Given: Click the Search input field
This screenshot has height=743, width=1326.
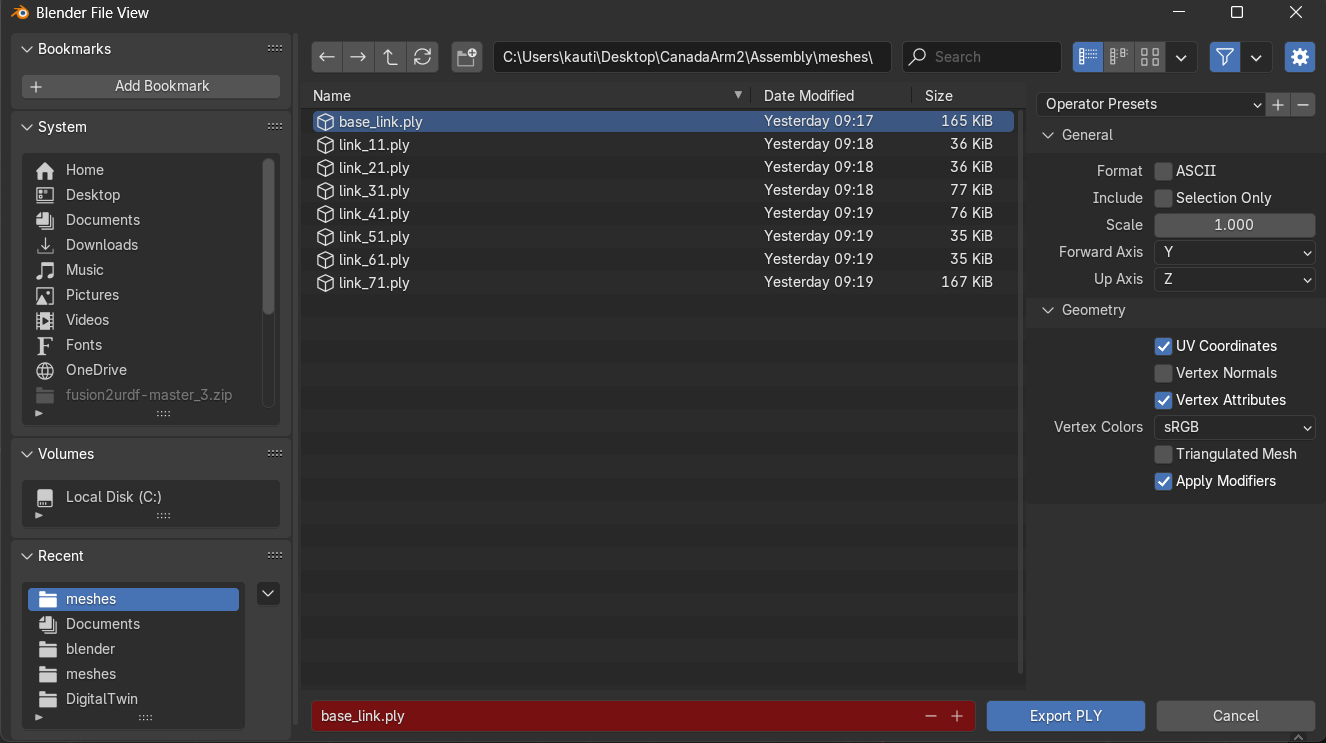Looking at the screenshot, I should coord(990,57).
